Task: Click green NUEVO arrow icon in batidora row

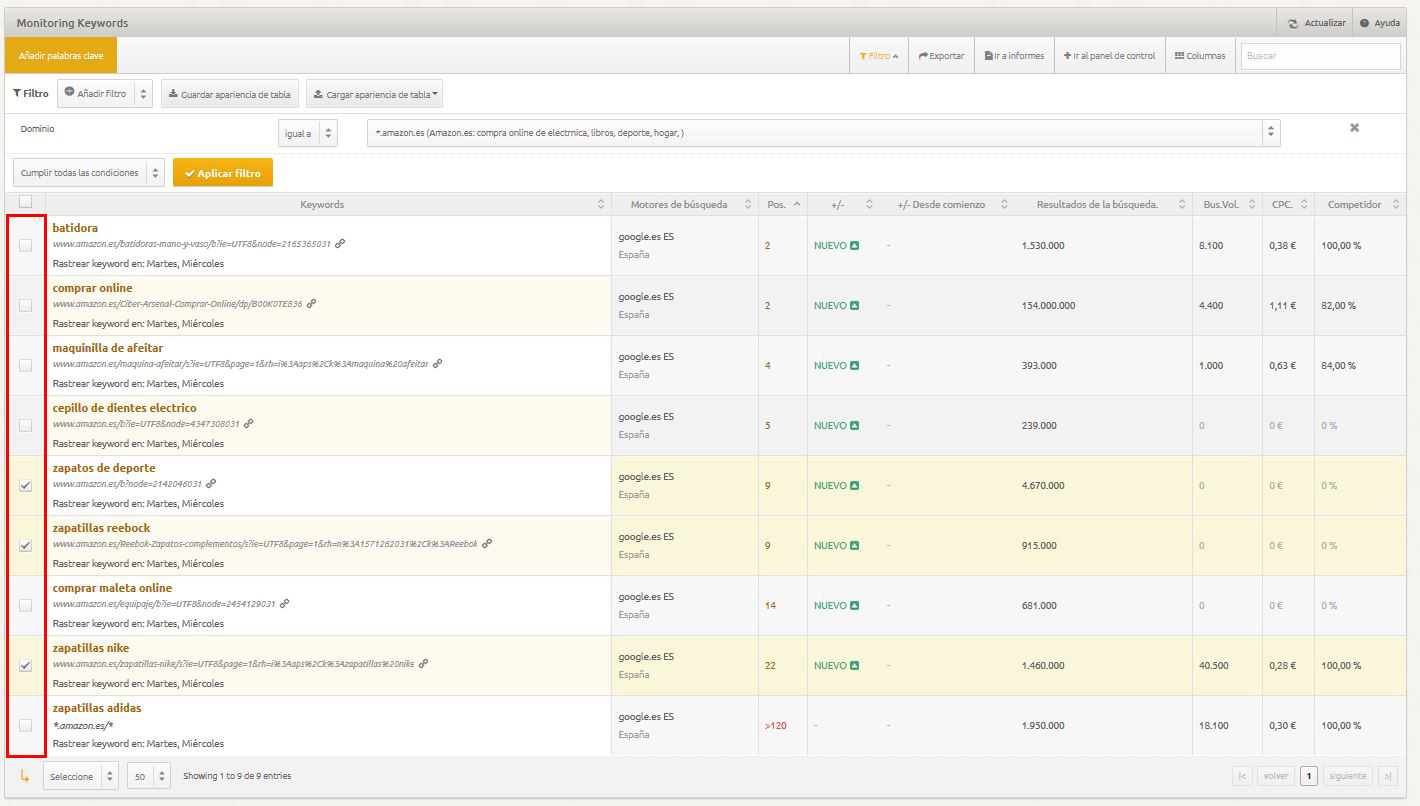Action: (854, 246)
